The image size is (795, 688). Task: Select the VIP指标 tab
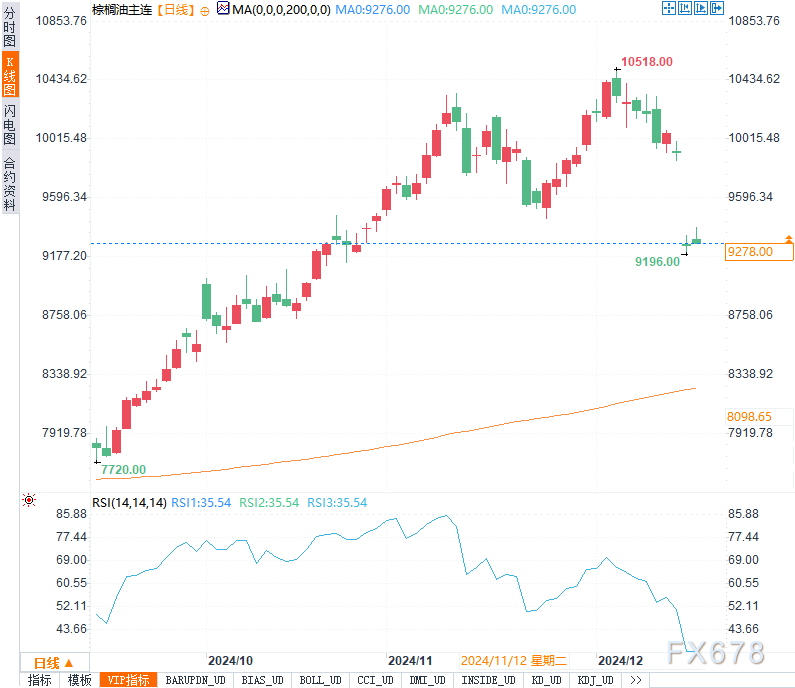129,680
